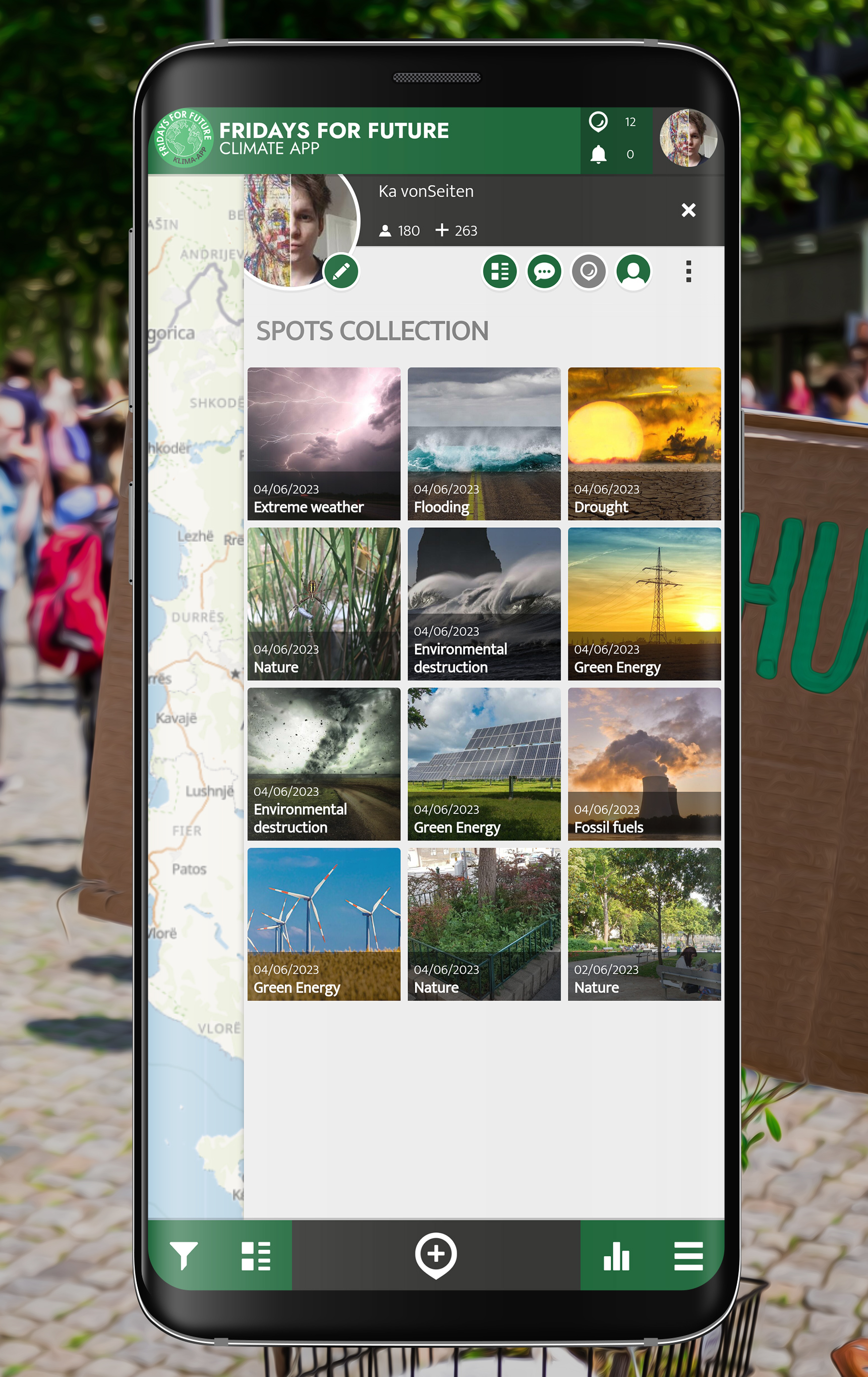Open the Flooding wave spot thumbnail
Viewport: 868px width, 1377px height.
coord(484,443)
